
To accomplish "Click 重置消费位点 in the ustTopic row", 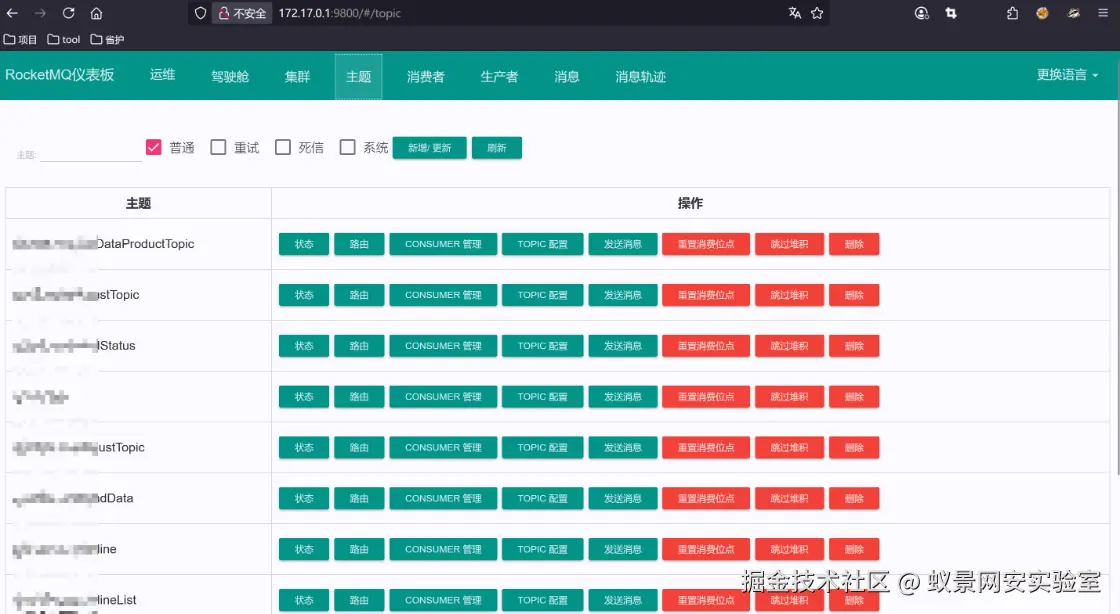I will click(x=706, y=448).
